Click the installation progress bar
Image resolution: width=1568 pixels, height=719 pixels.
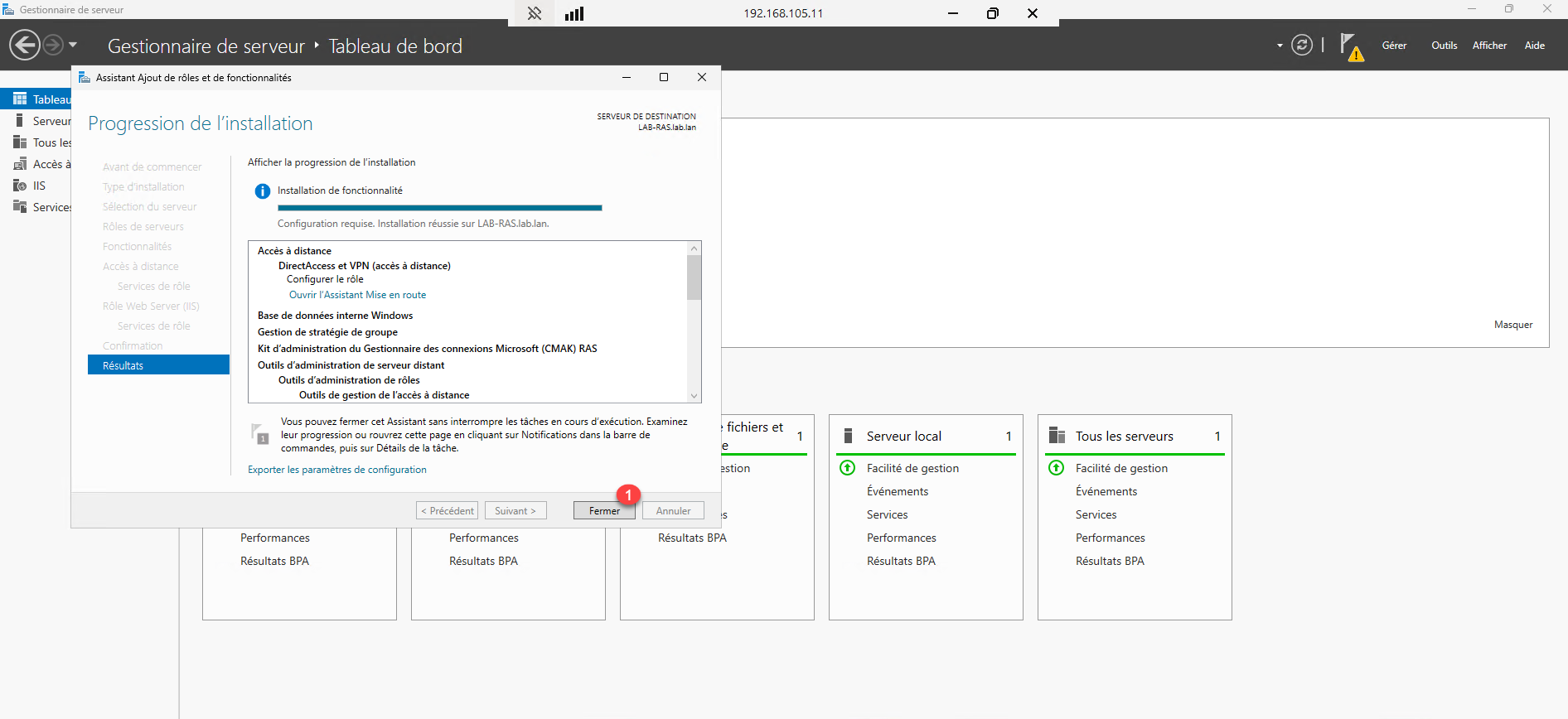(x=439, y=207)
